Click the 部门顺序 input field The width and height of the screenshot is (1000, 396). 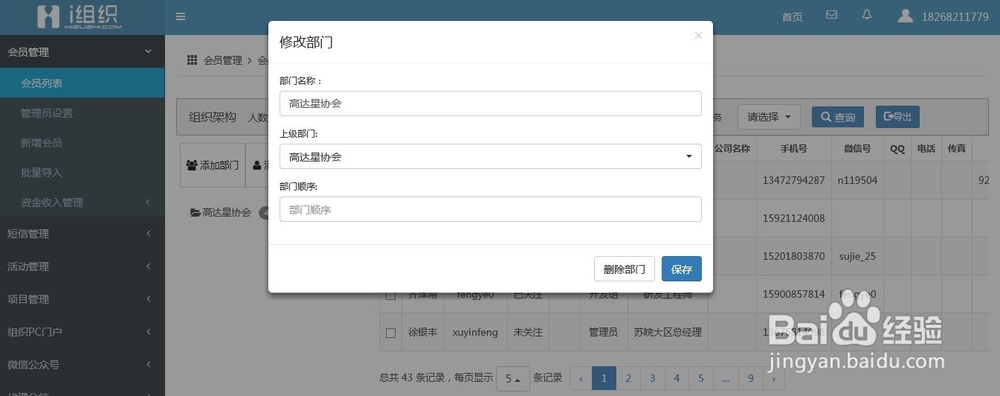(x=490, y=209)
